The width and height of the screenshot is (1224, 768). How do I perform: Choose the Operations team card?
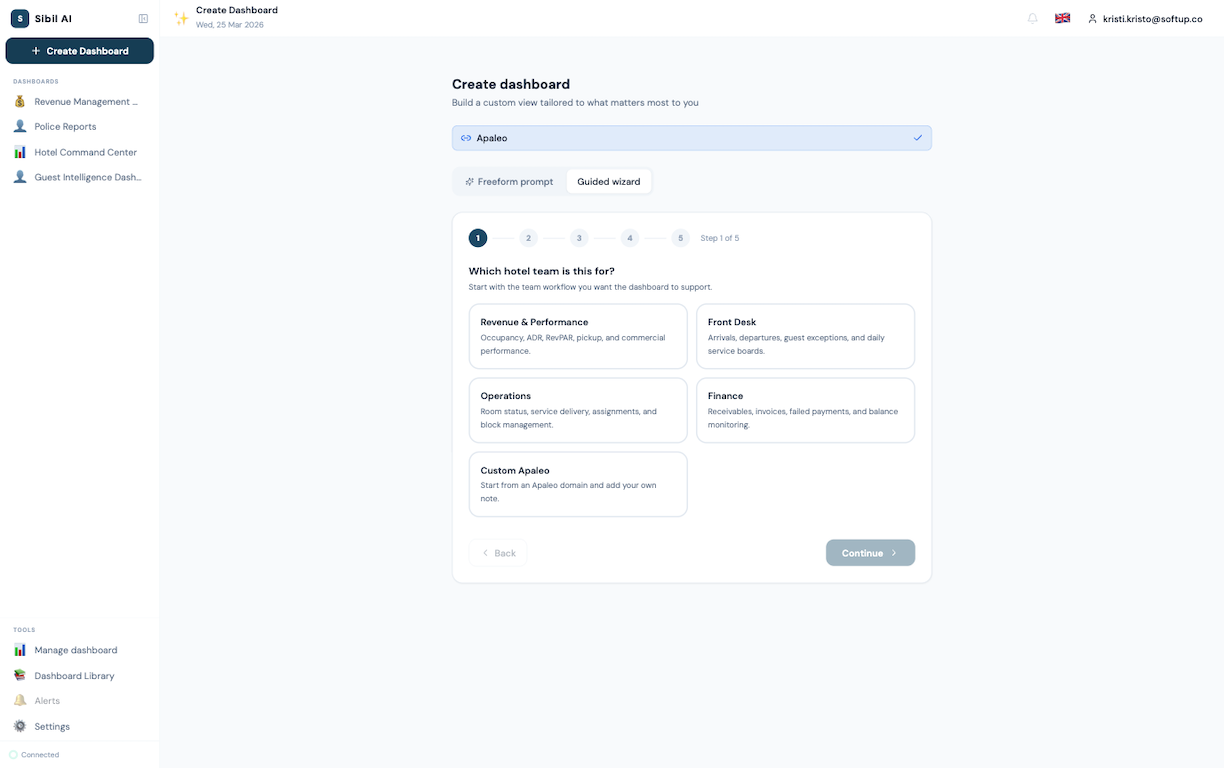pos(578,410)
